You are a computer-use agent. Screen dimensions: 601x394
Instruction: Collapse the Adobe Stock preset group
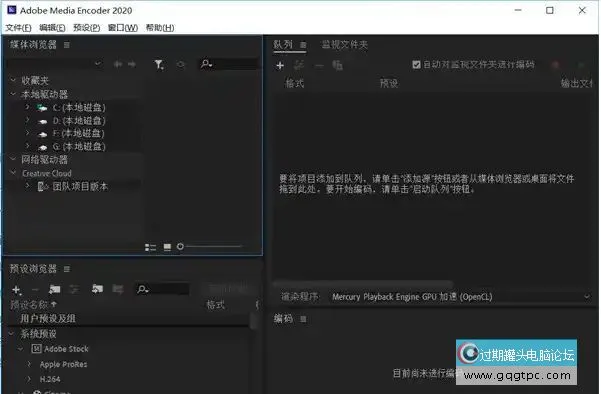click(20, 348)
